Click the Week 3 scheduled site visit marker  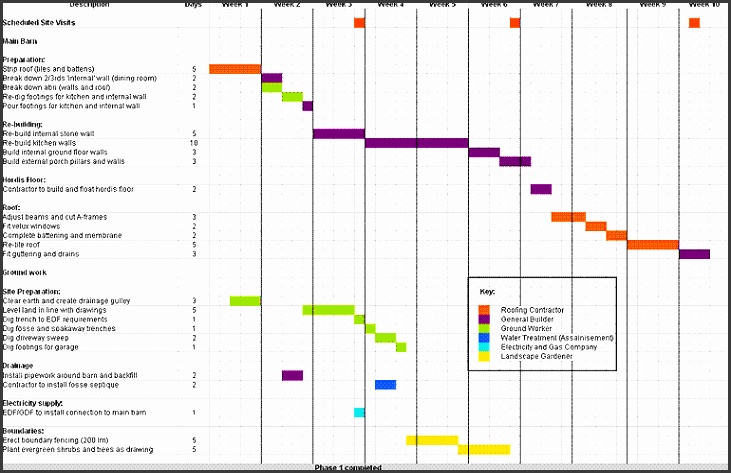coord(359,22)
